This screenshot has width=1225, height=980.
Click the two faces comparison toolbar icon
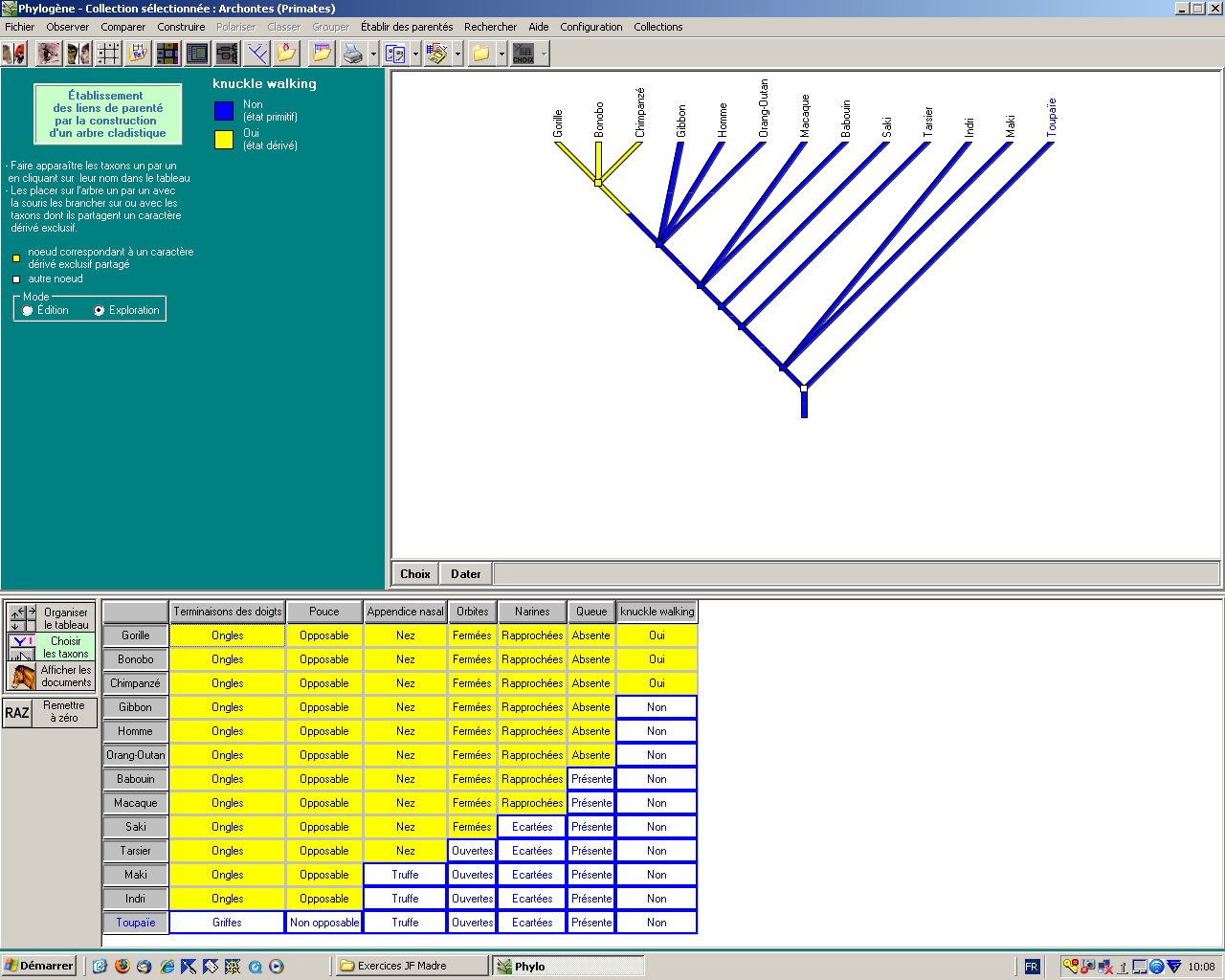(x=78, y=54)
